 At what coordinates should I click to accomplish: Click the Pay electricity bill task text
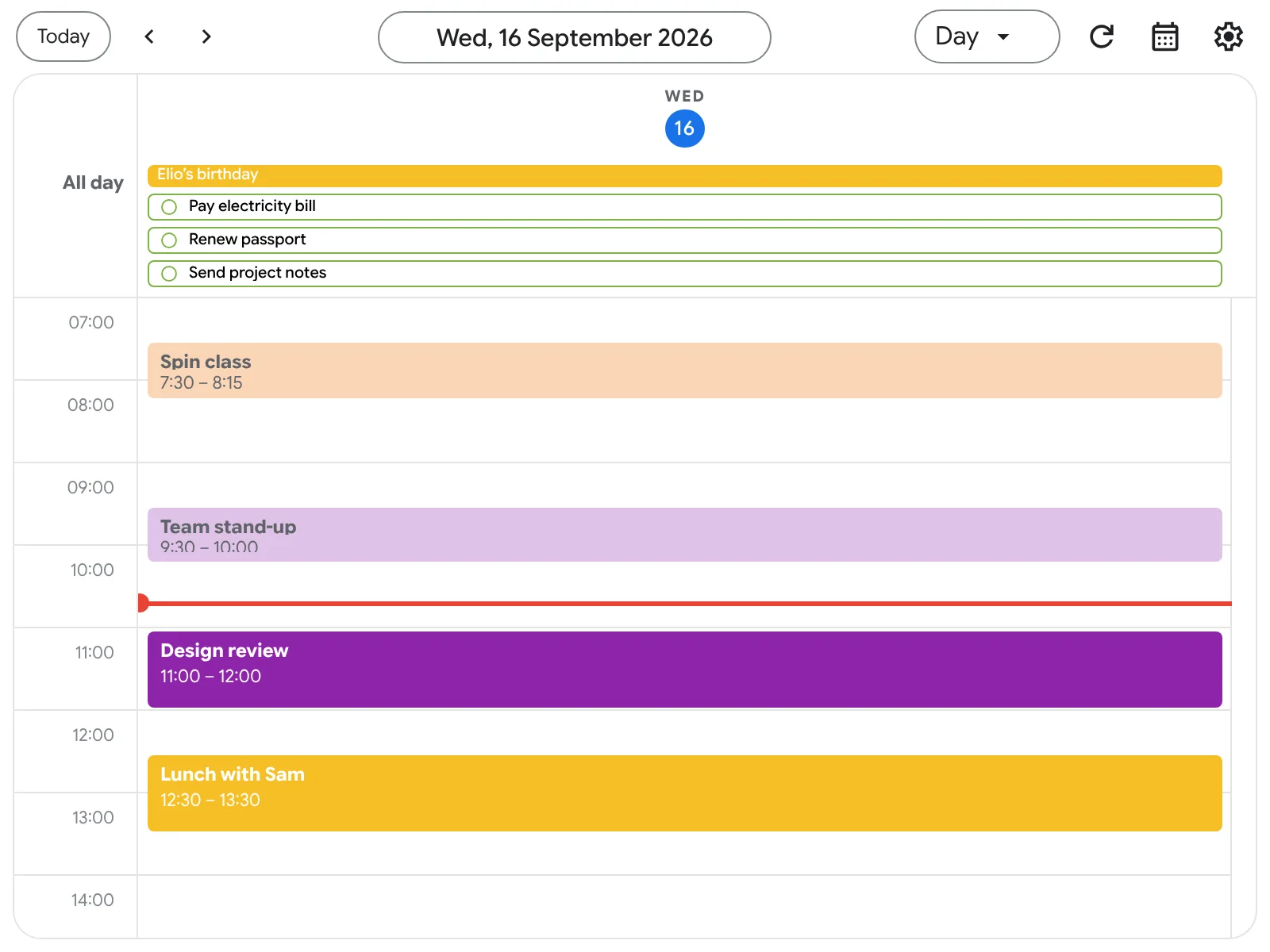(x=252, y=206)
